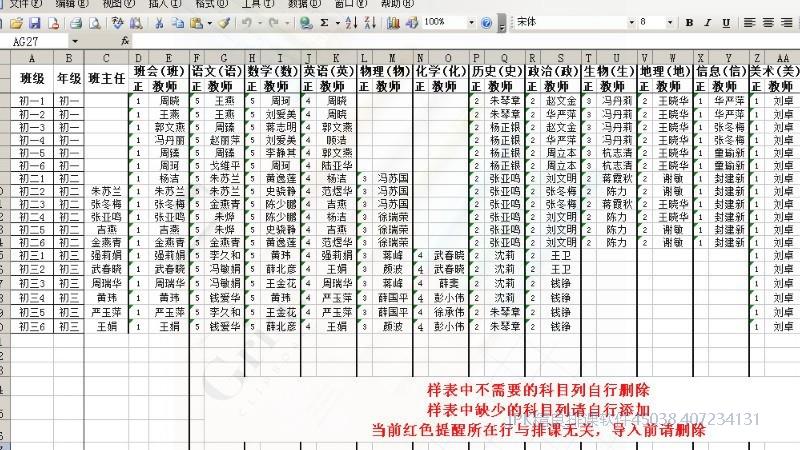Viewport: 800px width, 450px height.
Task: Open the Paste options dropdown arrow
Action: 209,23
